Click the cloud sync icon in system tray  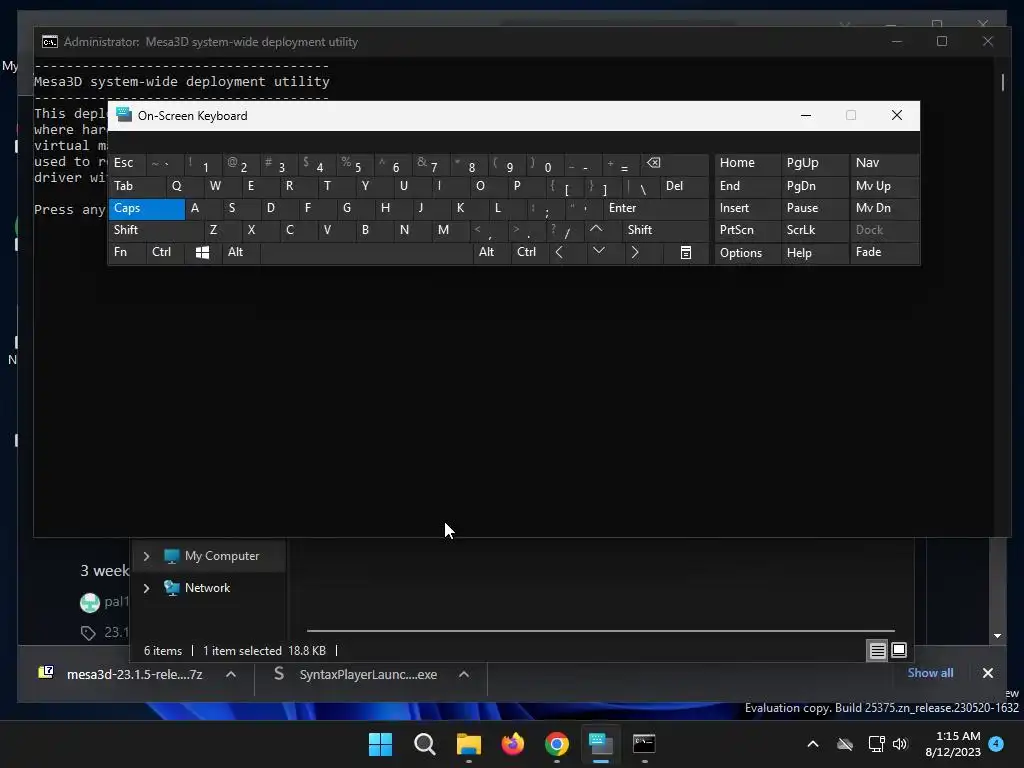845,744
